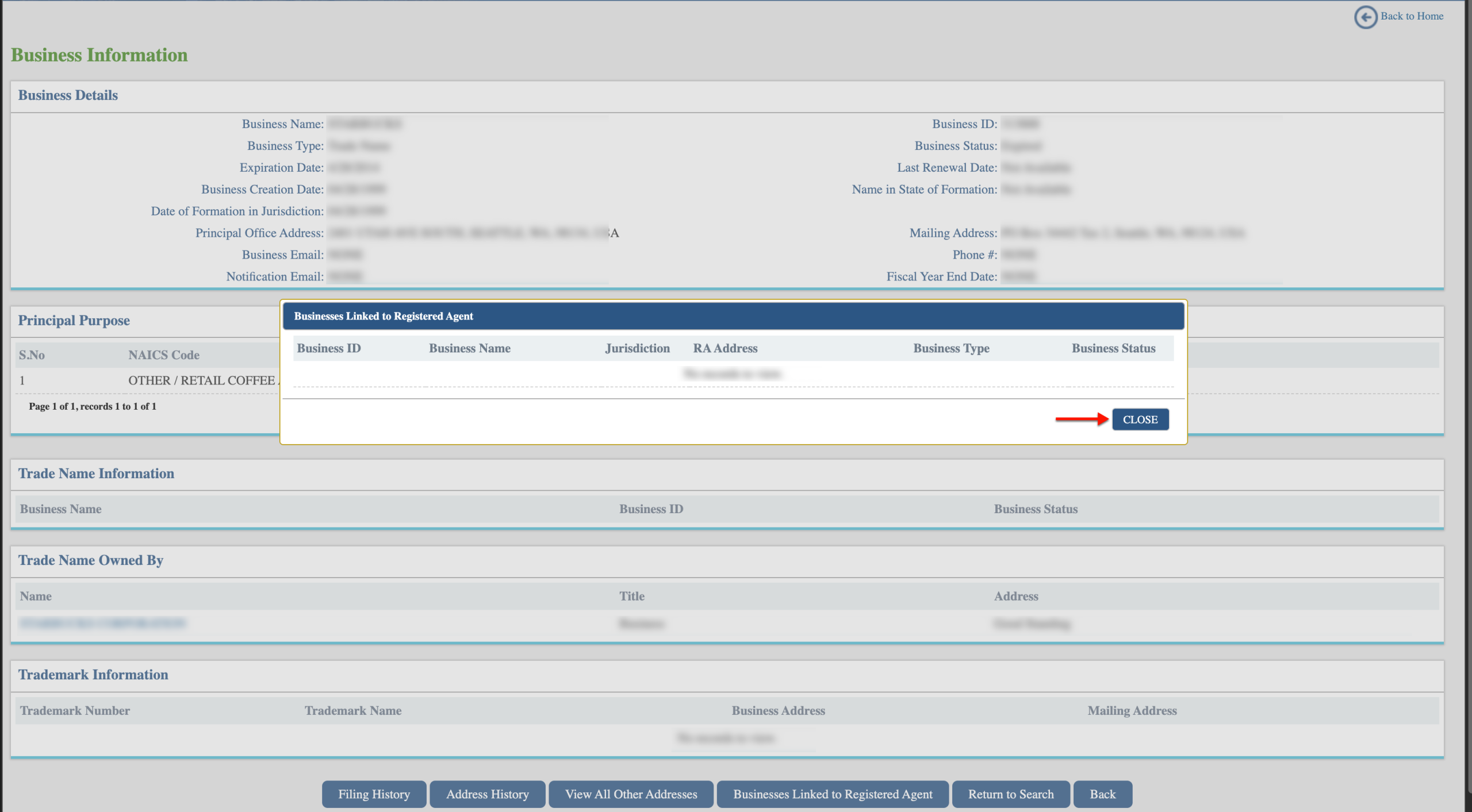The height and width of the screenshot is (812, 1472).
Task: Click the Mailing Address label in Business Details
Action: pyautogui.click(x=953, y=233)
